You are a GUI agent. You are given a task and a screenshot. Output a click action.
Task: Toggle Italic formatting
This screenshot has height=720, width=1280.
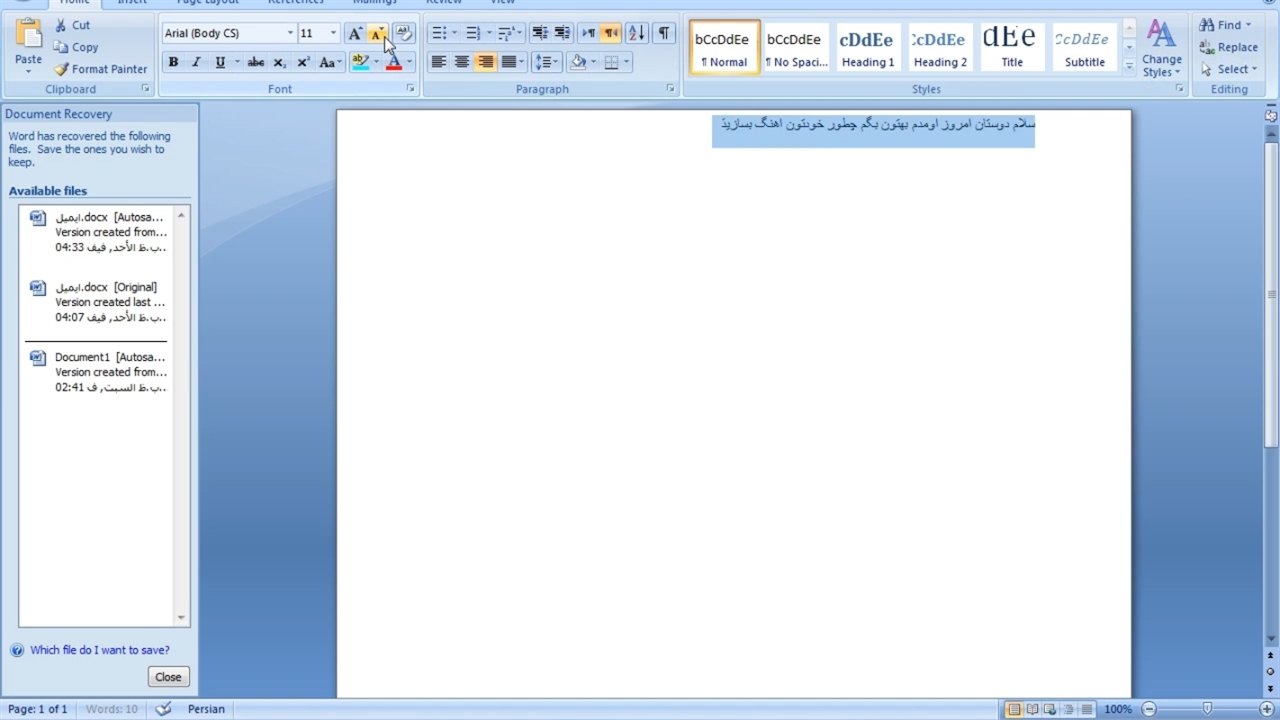196,62
